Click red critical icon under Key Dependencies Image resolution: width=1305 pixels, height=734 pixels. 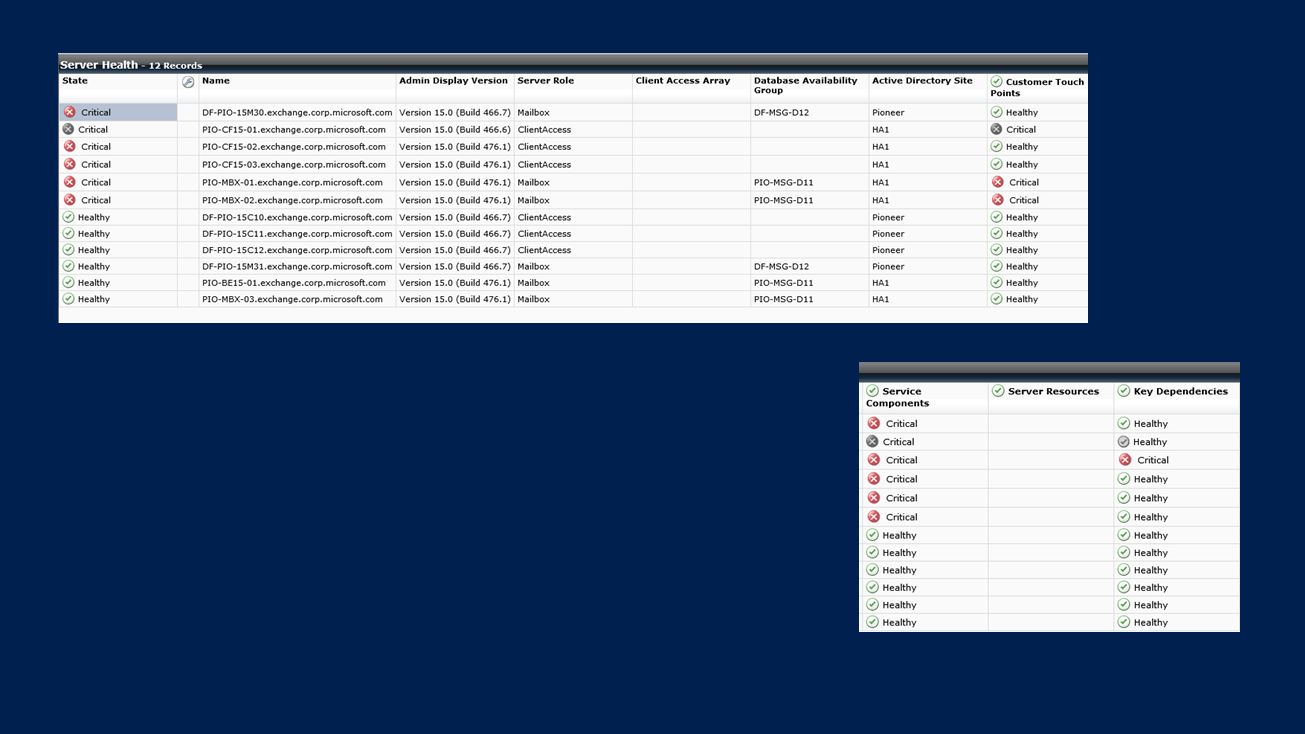pyautogui.click(x=1125, y=460)
